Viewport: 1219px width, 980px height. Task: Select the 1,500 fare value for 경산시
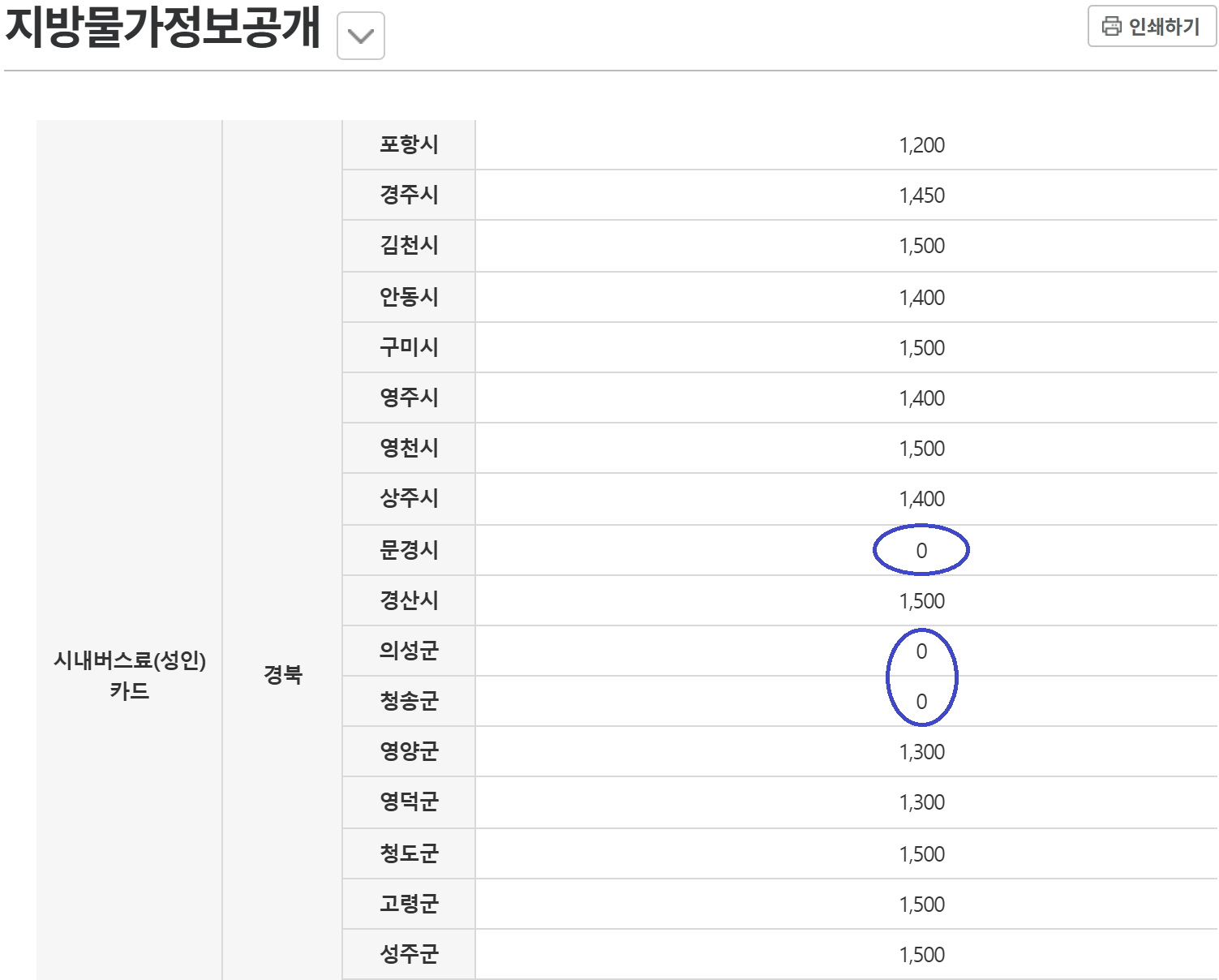tap(922, 601)
